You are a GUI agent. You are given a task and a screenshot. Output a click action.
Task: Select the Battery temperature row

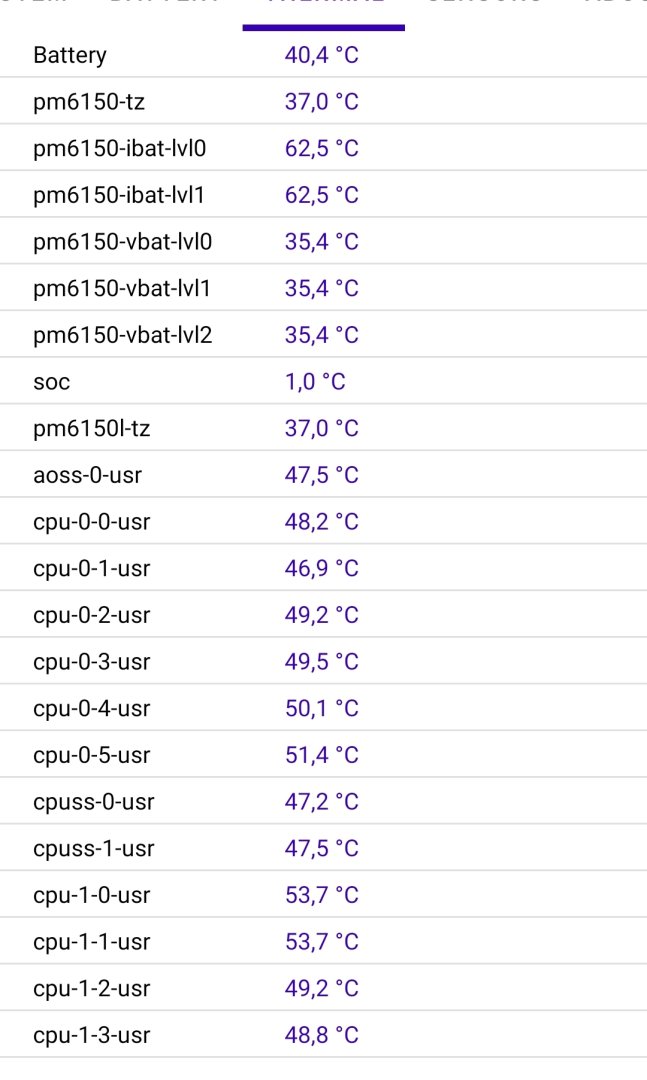(70, 55)
